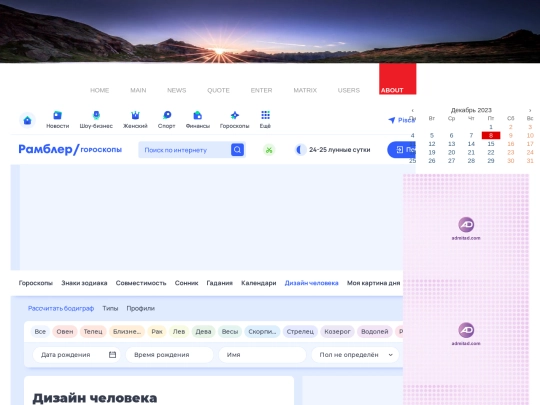Open the Профили subsection
This screenshot has height=405, width=540.
[141, 308]
